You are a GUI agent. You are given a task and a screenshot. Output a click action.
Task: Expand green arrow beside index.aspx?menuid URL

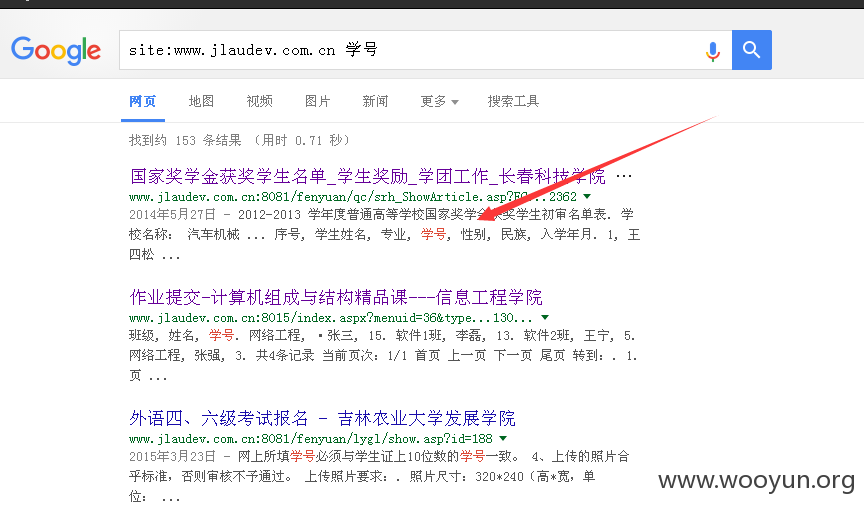tap(545, 317)
